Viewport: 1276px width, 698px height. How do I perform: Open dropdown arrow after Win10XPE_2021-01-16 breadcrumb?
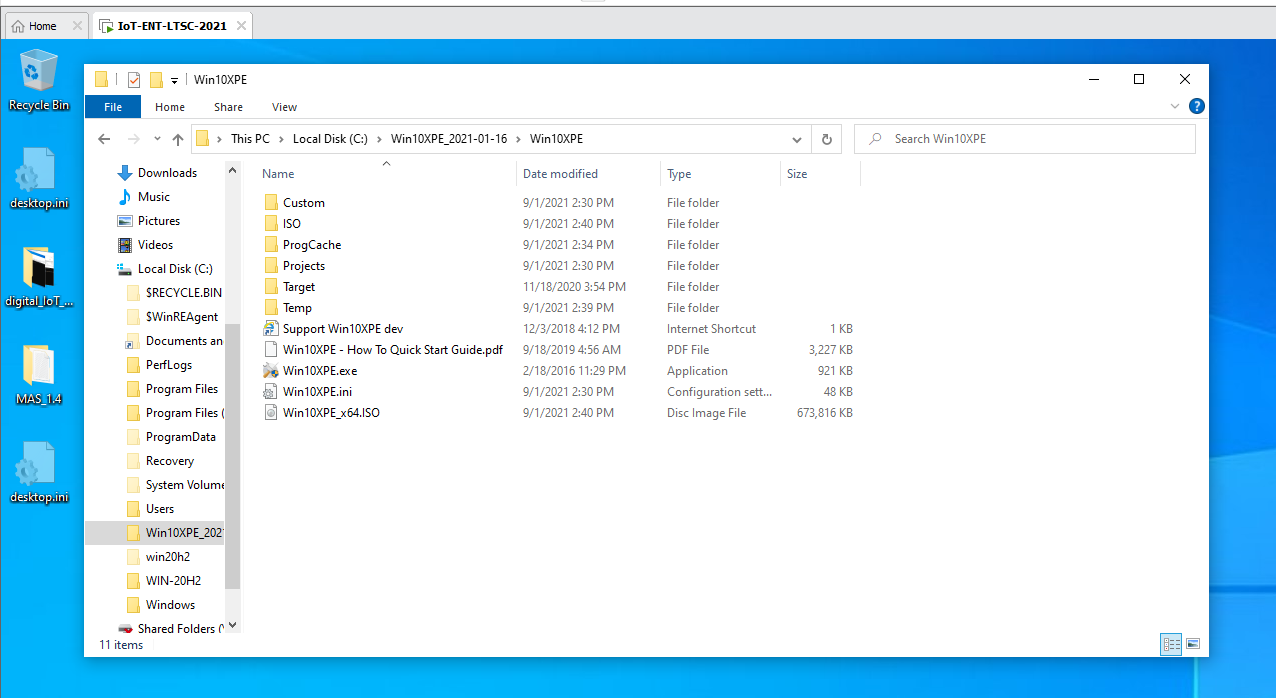tap(518, 139)
